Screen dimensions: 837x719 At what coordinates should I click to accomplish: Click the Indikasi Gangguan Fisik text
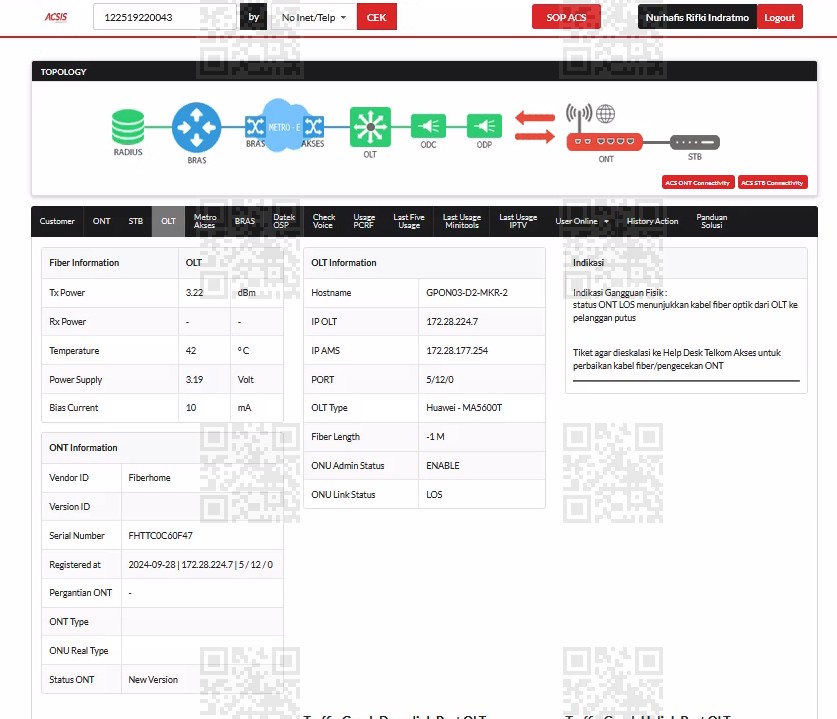[620, 293]
